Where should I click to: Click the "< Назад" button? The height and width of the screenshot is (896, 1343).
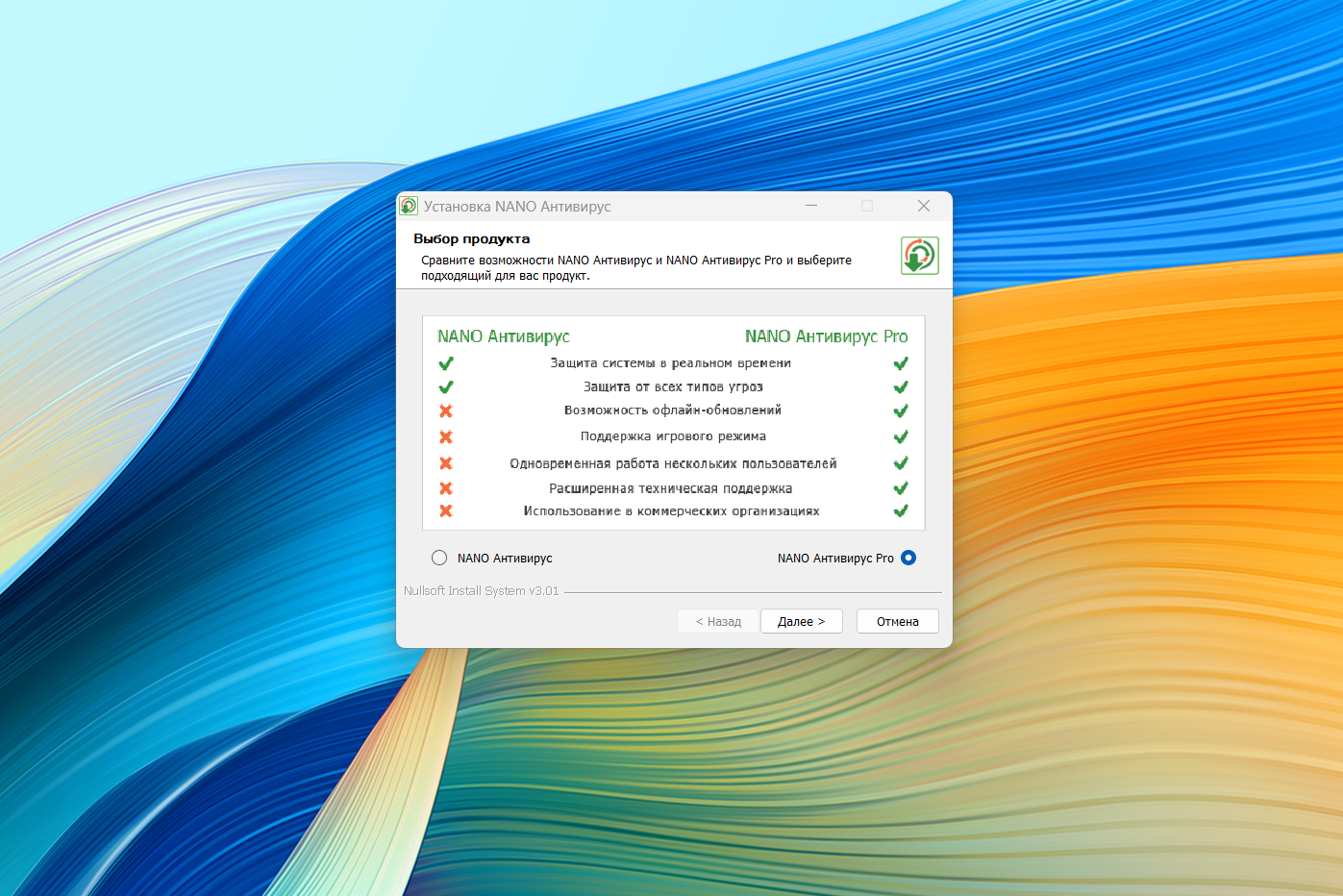click(718, 621)
